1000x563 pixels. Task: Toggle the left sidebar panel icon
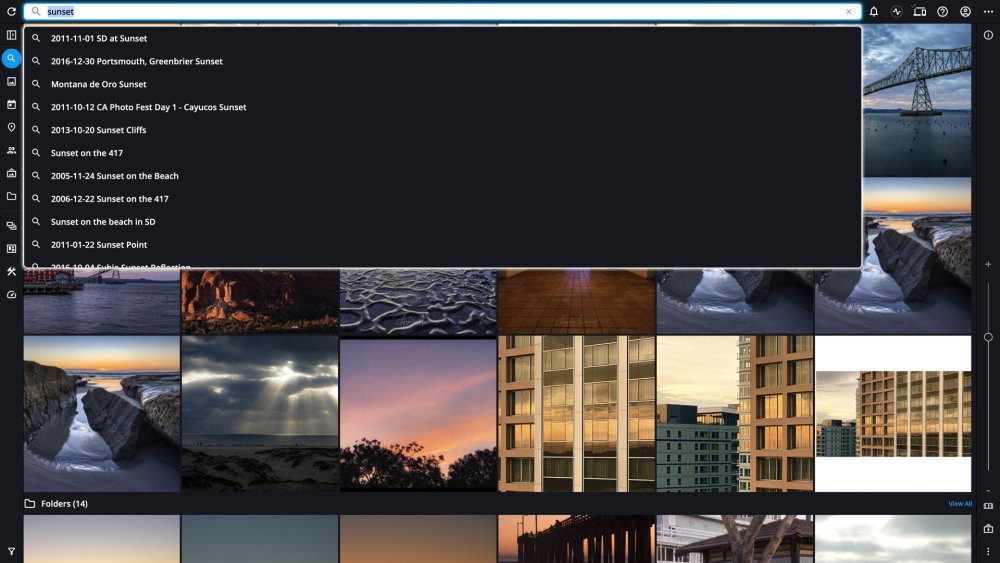tap(11, 35)
